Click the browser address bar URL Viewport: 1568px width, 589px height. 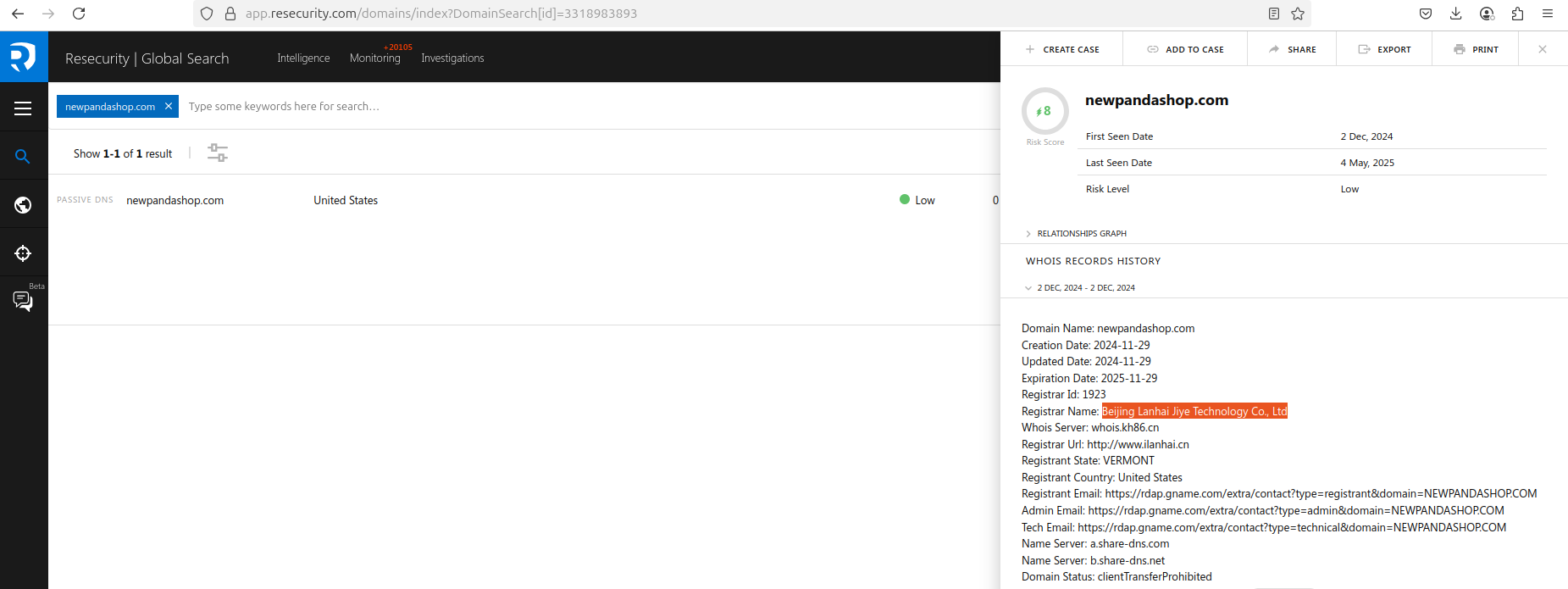(x=441, y=14)
